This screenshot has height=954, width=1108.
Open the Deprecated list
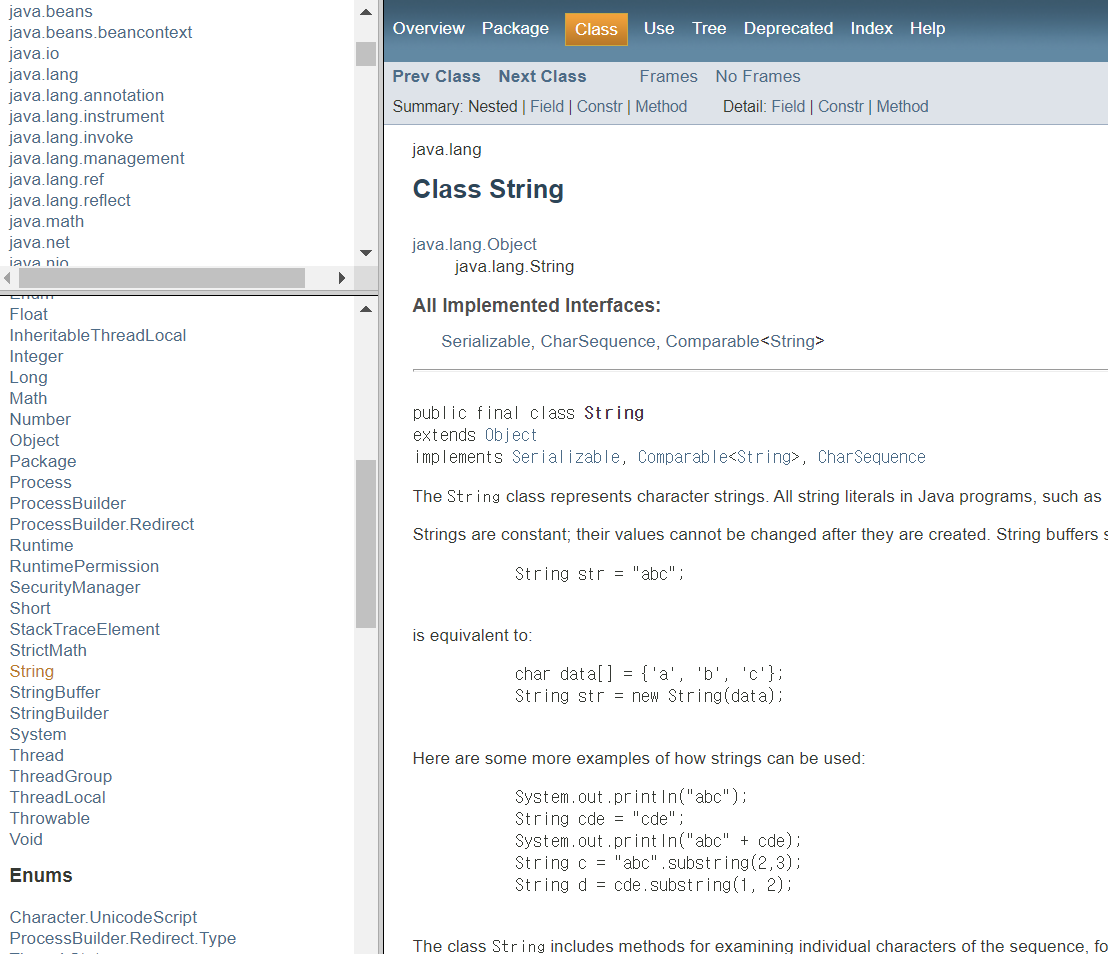pyautogui.click(x=788, y=28)
